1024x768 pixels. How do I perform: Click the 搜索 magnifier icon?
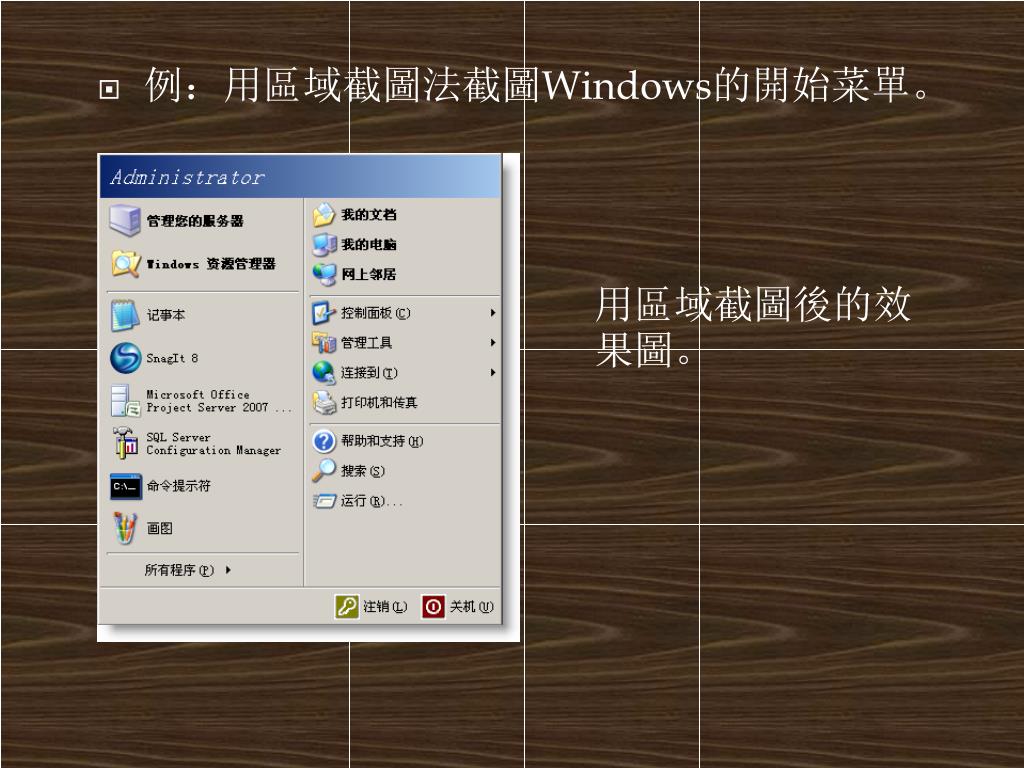click(x=324, y=470)
